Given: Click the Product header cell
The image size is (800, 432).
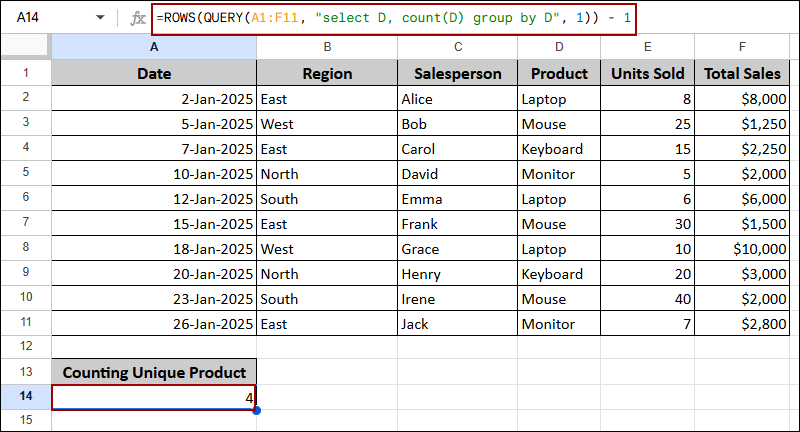Looking at the screenshot, I should tap(559, 73).
